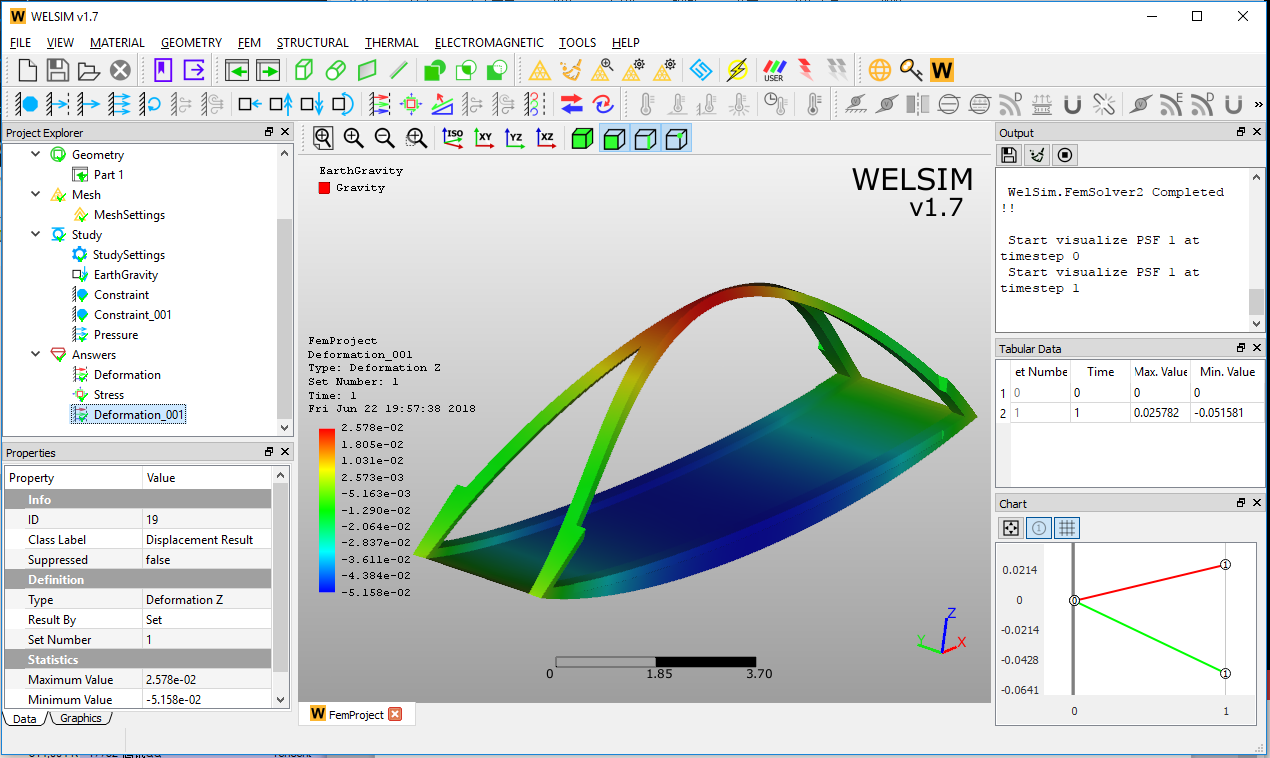Toggle chart grid lines
This screenshot has width=1270, height=758.
pyautogui.click(x=1067, y=527)
